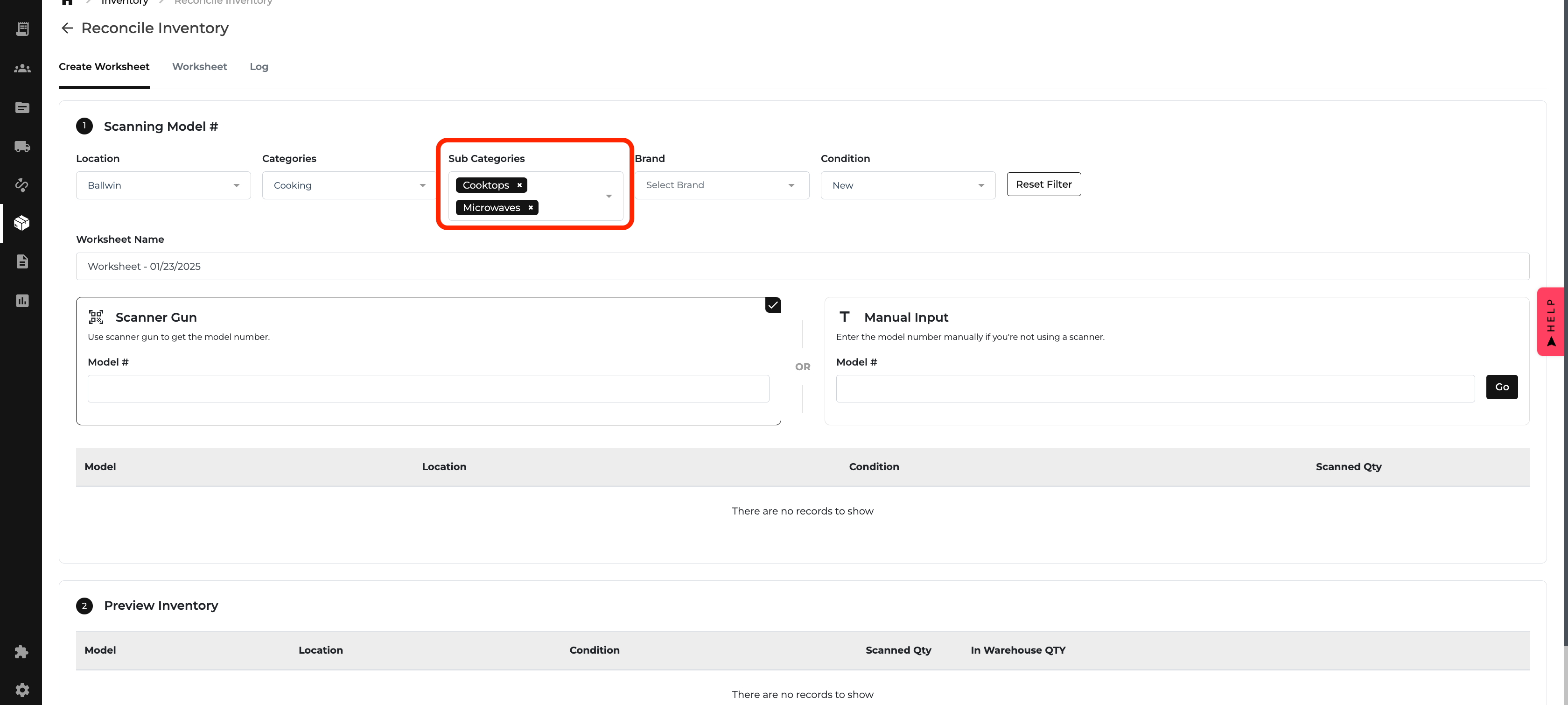
Task: Click the home icon in breadcrumb
Action: click(67, 2)
